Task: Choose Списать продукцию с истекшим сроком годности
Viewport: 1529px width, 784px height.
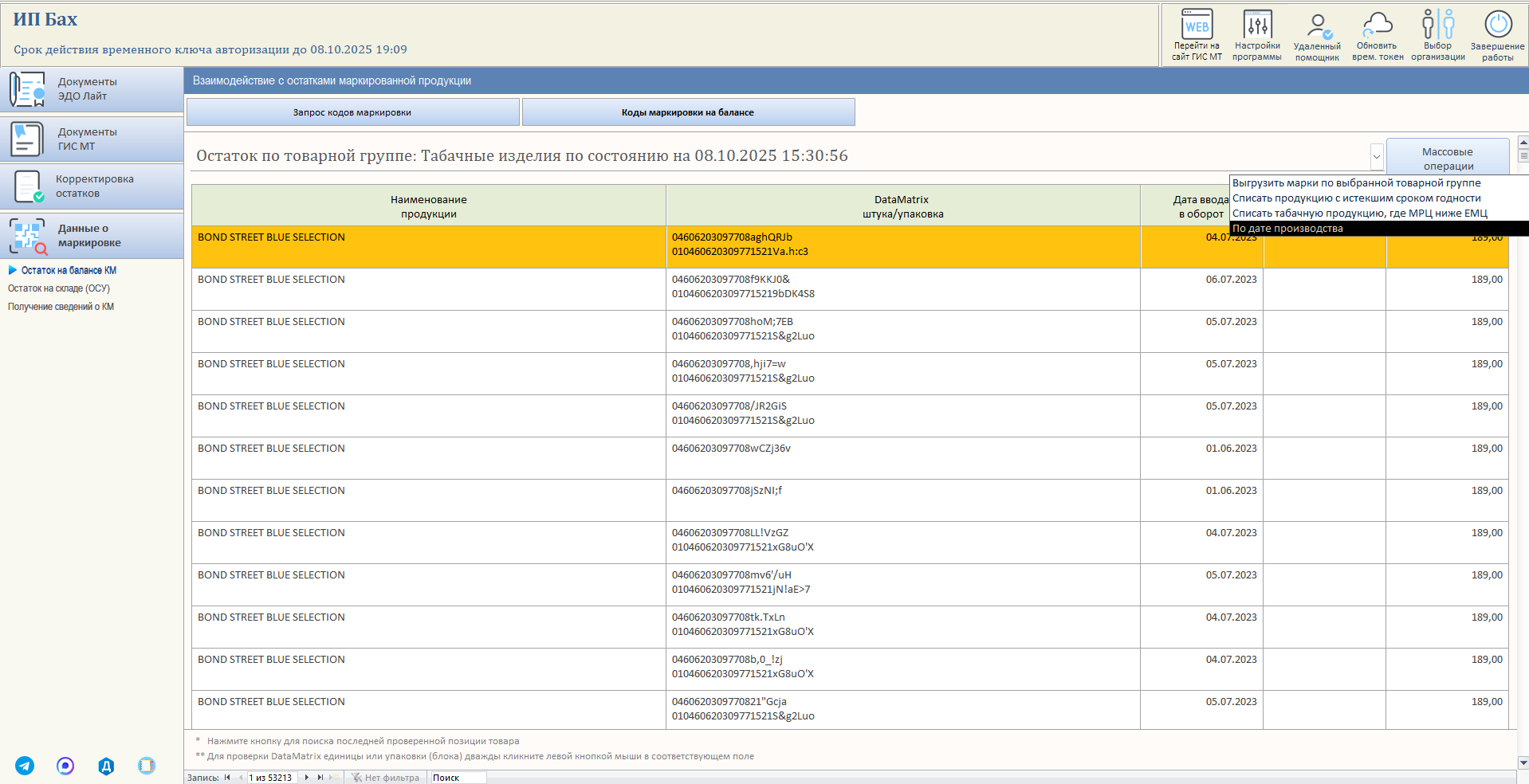Action: [1357, 198]
